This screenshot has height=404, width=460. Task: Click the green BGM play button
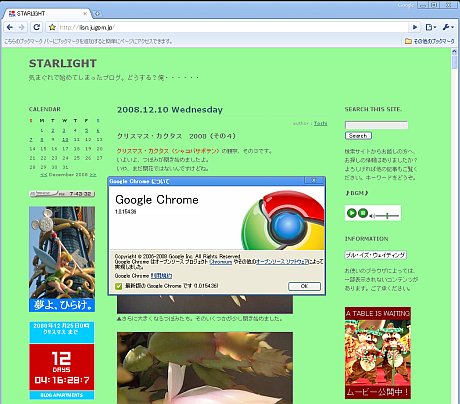point(351,213)
